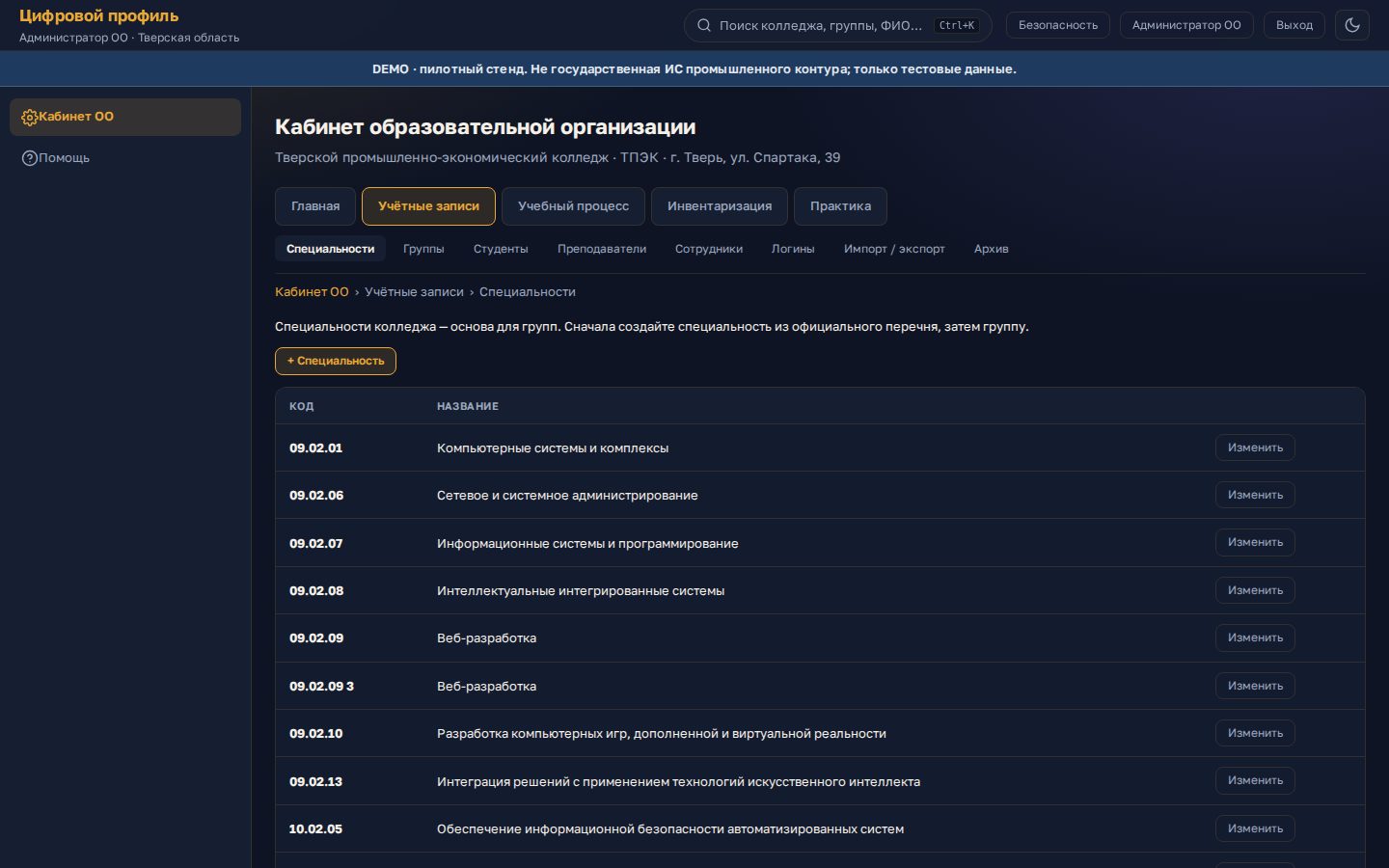This screenshot has width=1389, height=868.
Task: Open the Инвентаризация tab
Action: click(720, 206)
